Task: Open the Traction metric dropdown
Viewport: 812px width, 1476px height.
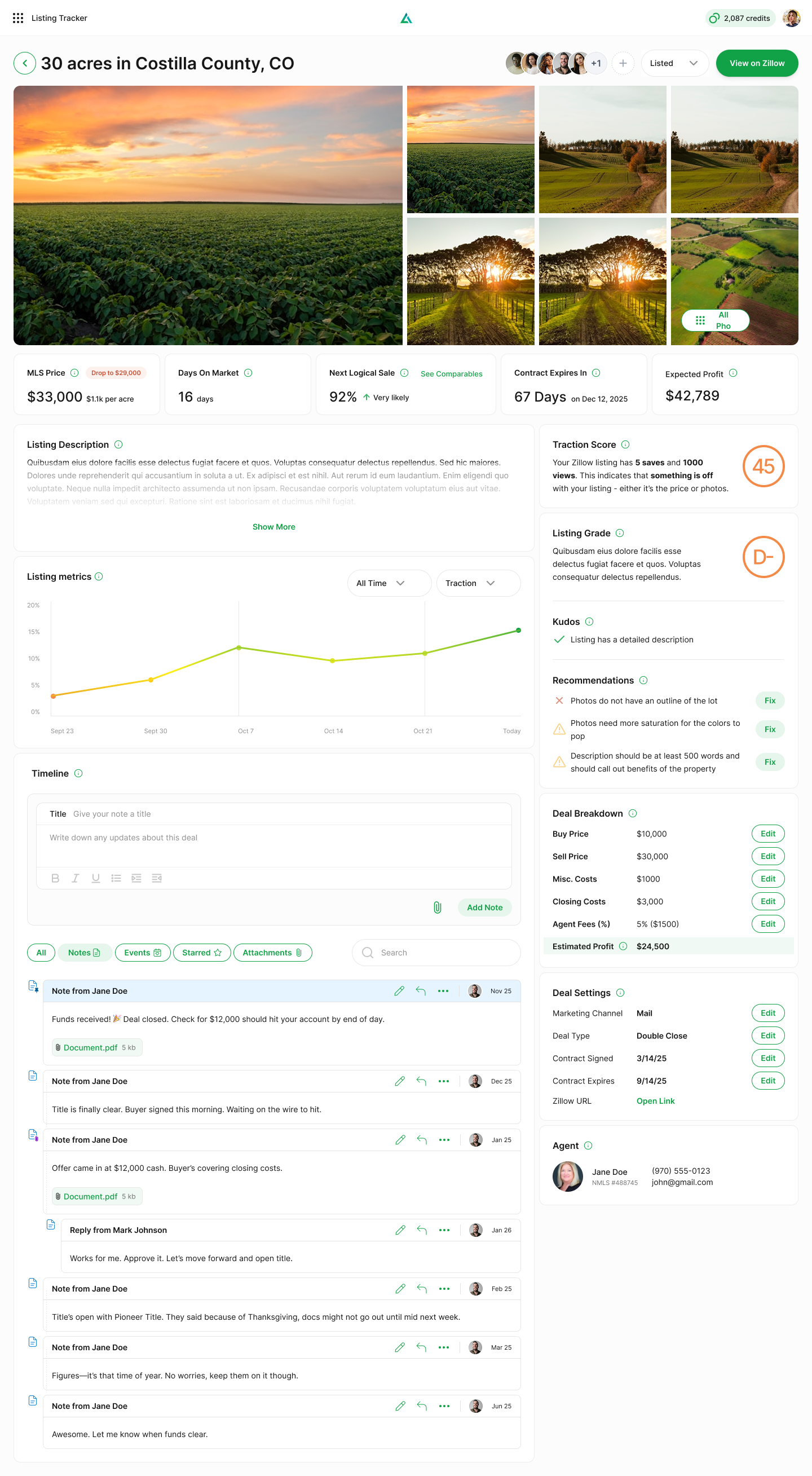Action: tap(478, 583)
